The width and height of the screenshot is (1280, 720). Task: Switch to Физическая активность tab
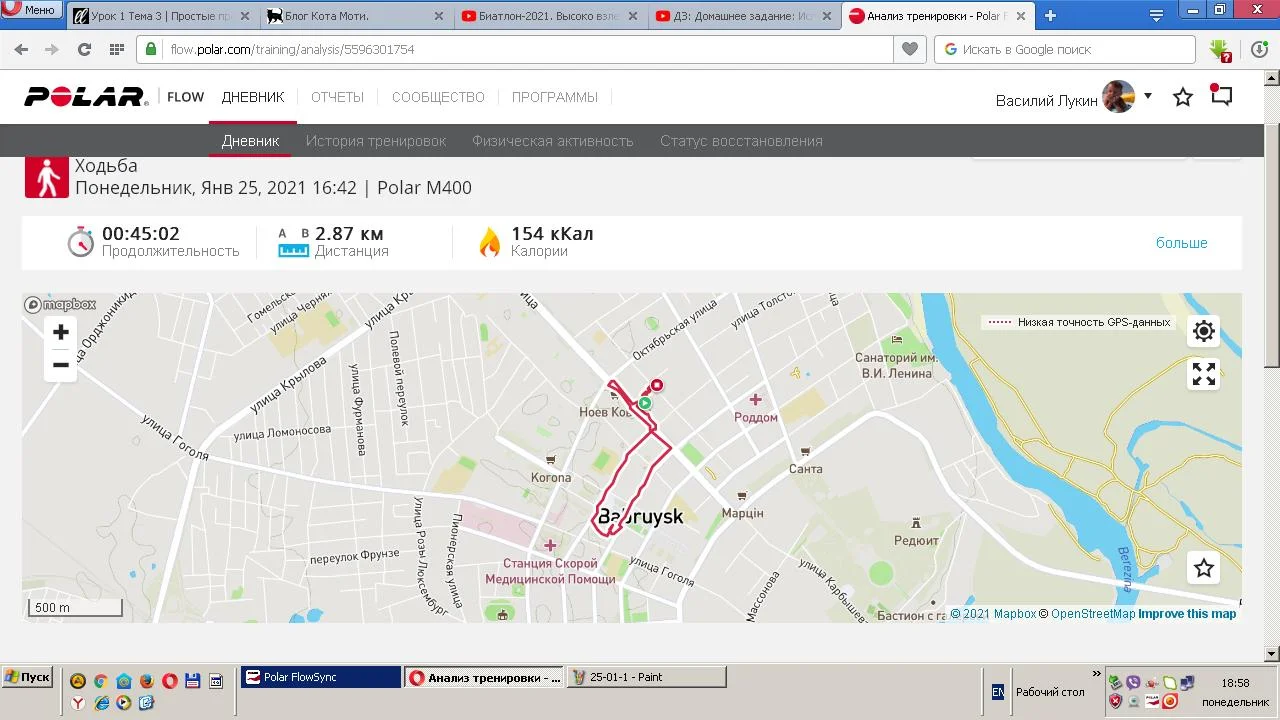tap(553, 141)
